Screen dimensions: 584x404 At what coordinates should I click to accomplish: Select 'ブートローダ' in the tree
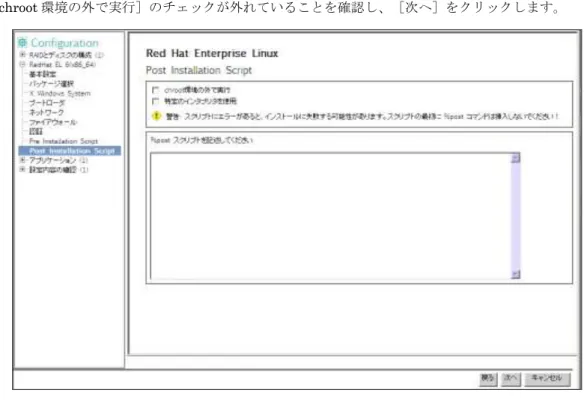point(47,103)
